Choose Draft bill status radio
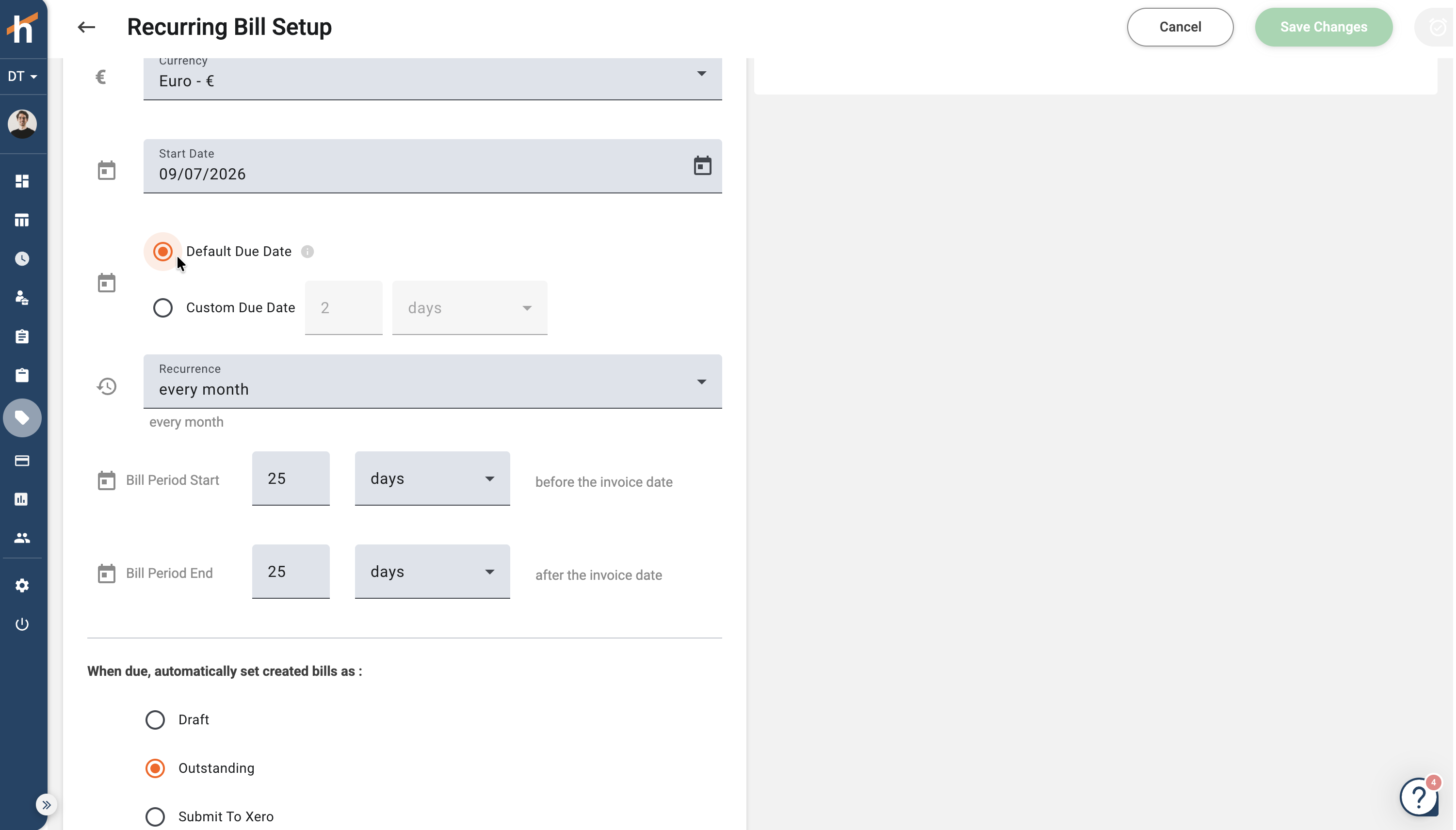The image size is (1456, 830). coord(155,720)
